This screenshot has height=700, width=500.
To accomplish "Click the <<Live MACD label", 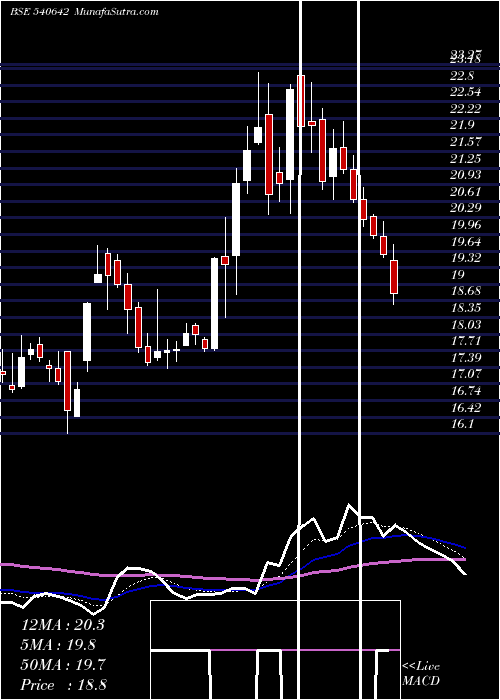I will tap(421, 674).
